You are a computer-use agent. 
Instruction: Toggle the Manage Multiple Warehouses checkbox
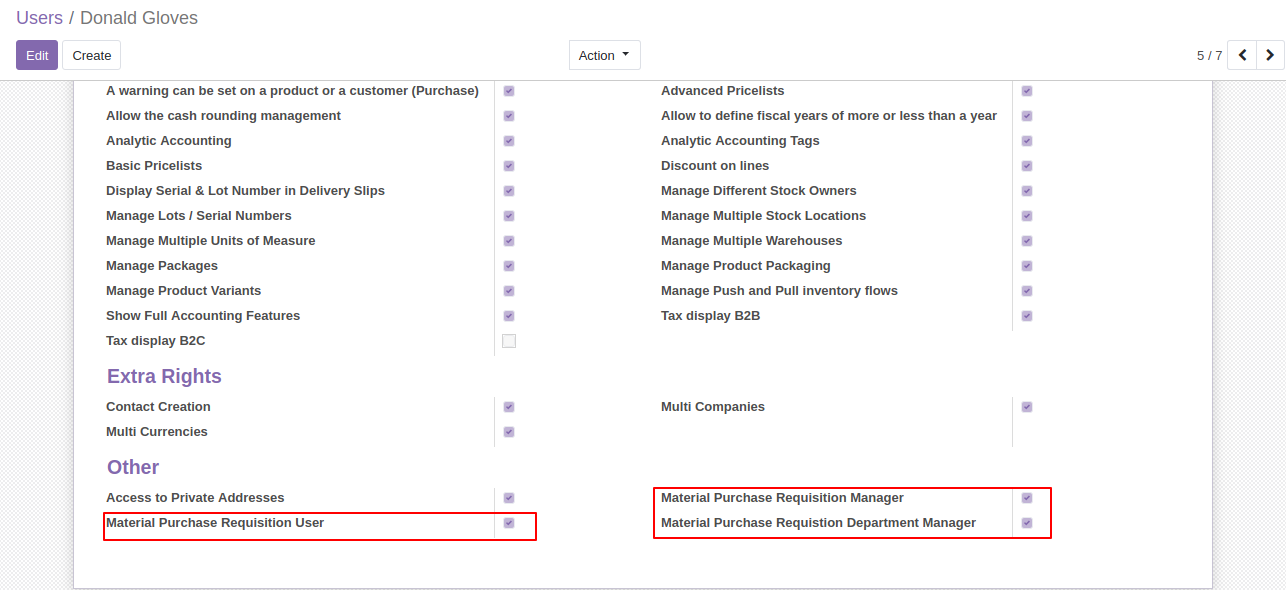1027,241
